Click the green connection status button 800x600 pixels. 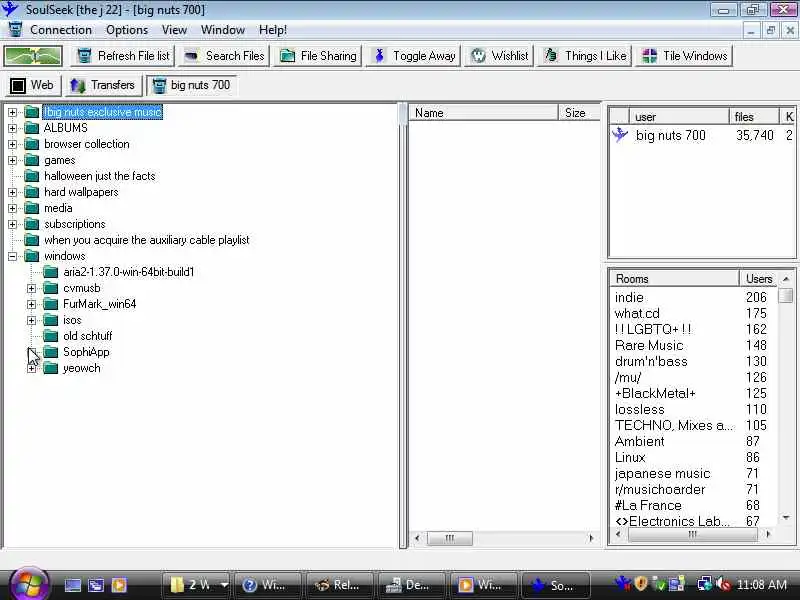click(33, 56)
